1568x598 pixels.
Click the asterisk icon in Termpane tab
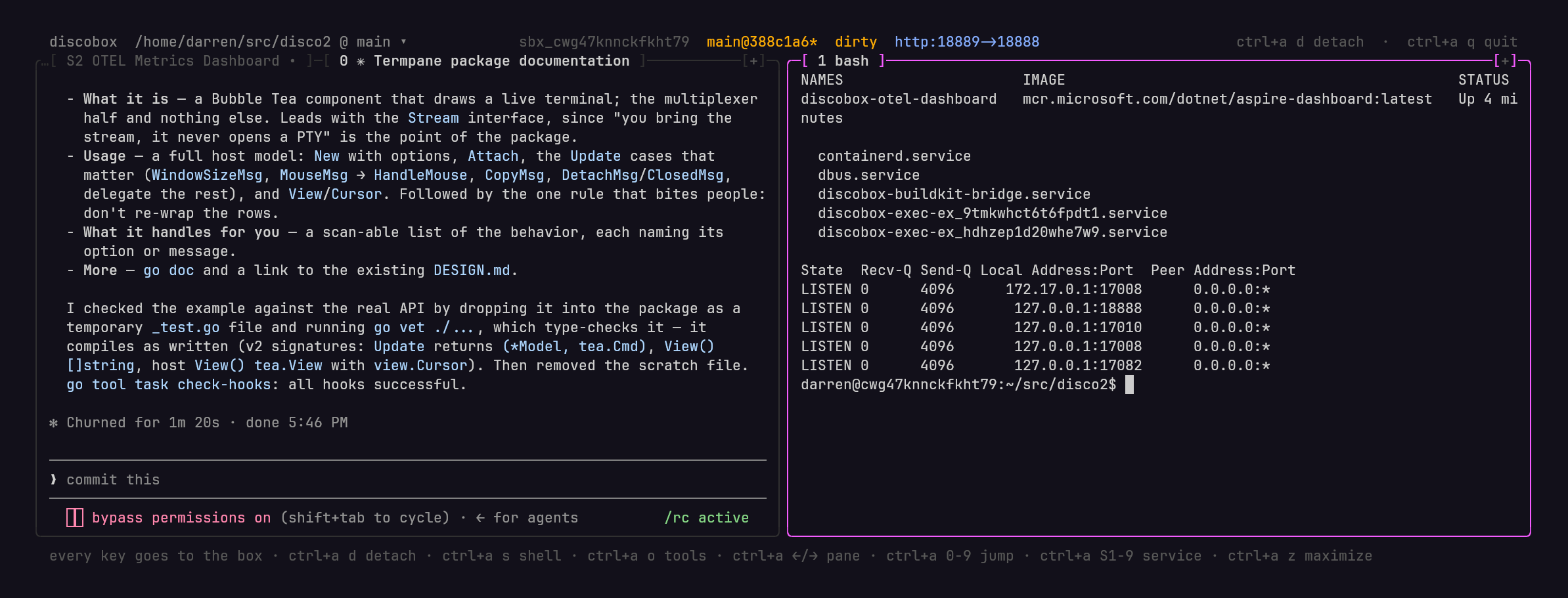click(x=361, y=61)
